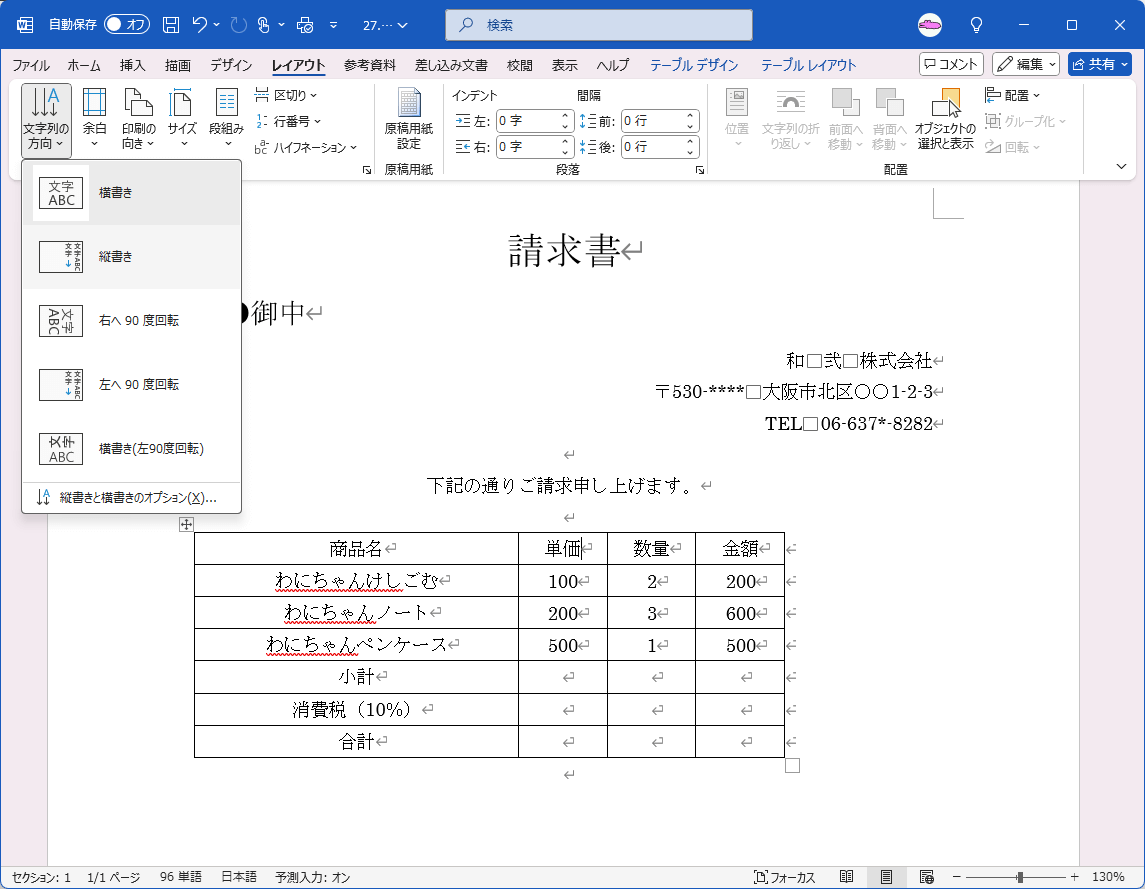Switch to 挿入 tab

click(132, 65)
